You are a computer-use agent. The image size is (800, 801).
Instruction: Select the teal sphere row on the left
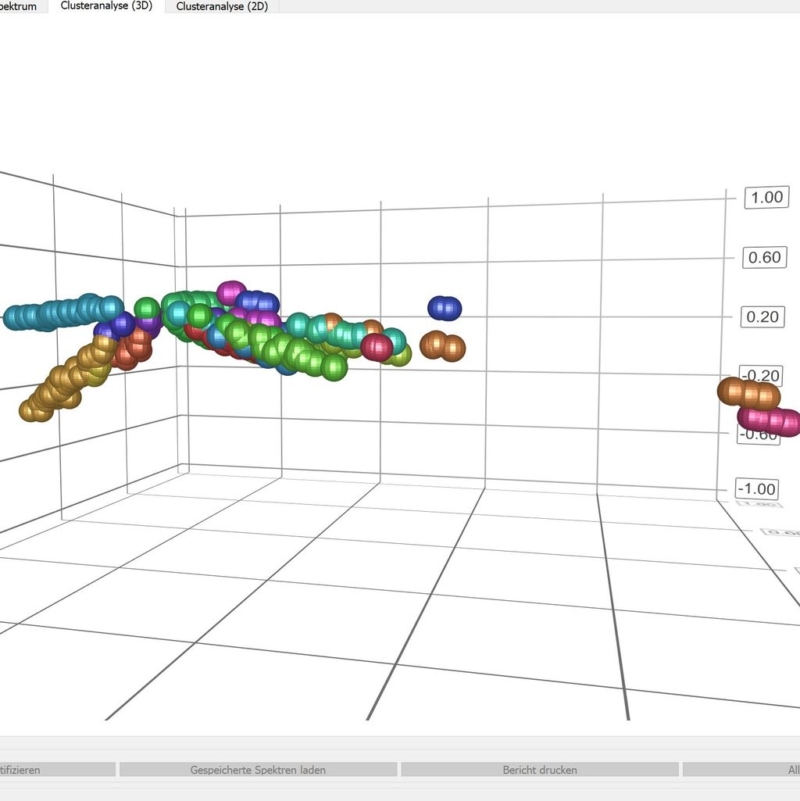click(x=62, y=314)
